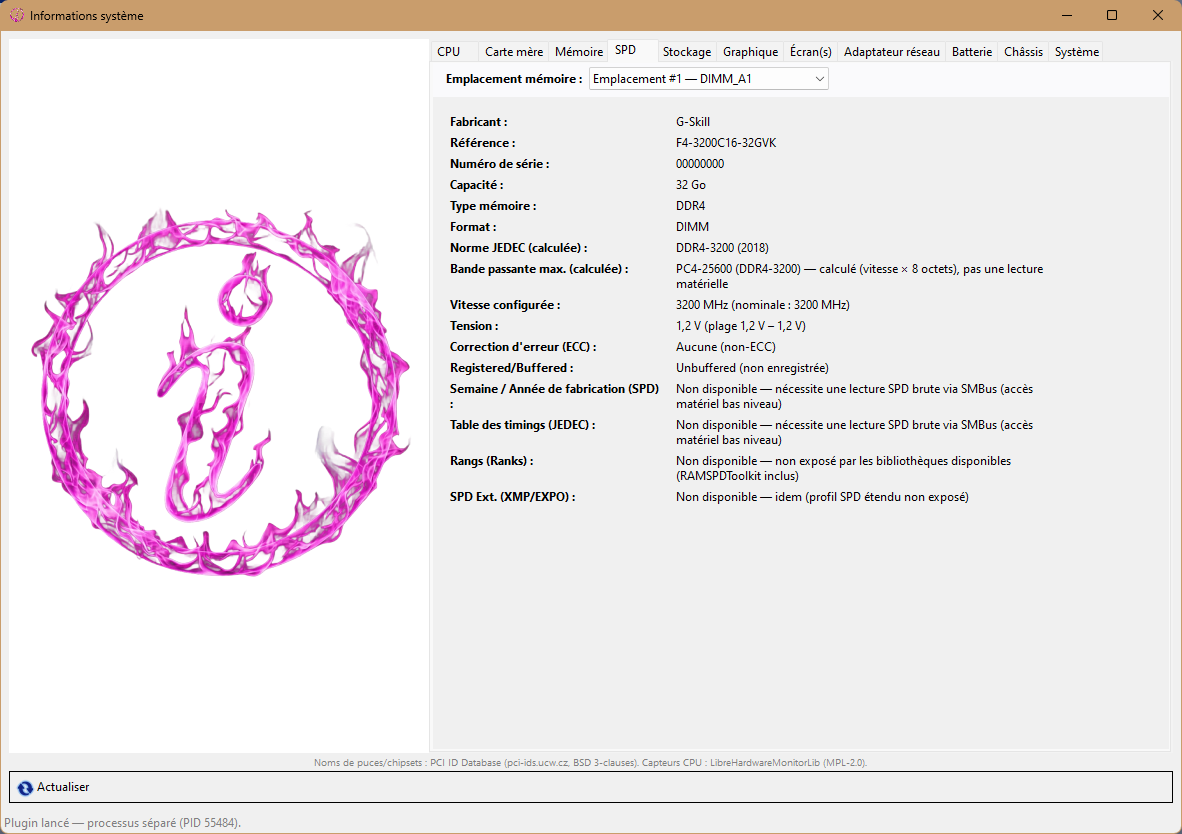Click the Norme JEDEC (calculée) label
Screen dimensions: 1182x834
519,248
